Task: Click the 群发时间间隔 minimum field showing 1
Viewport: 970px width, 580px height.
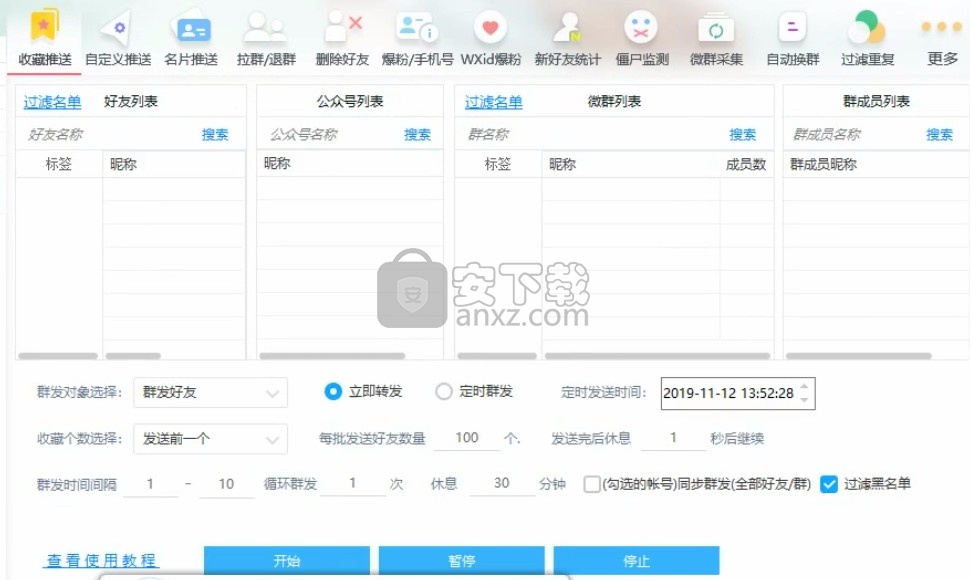Action: (x=150, y=484)
